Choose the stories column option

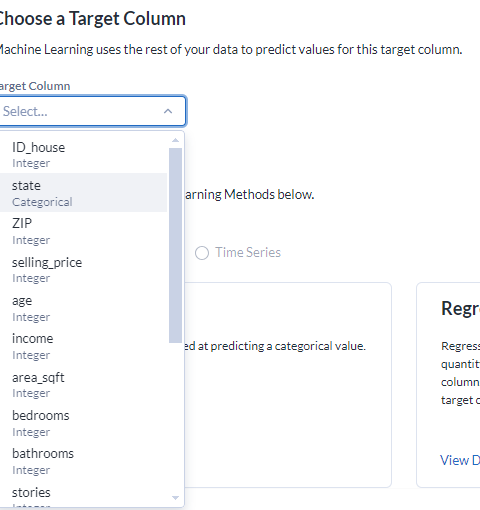point(83,494)
